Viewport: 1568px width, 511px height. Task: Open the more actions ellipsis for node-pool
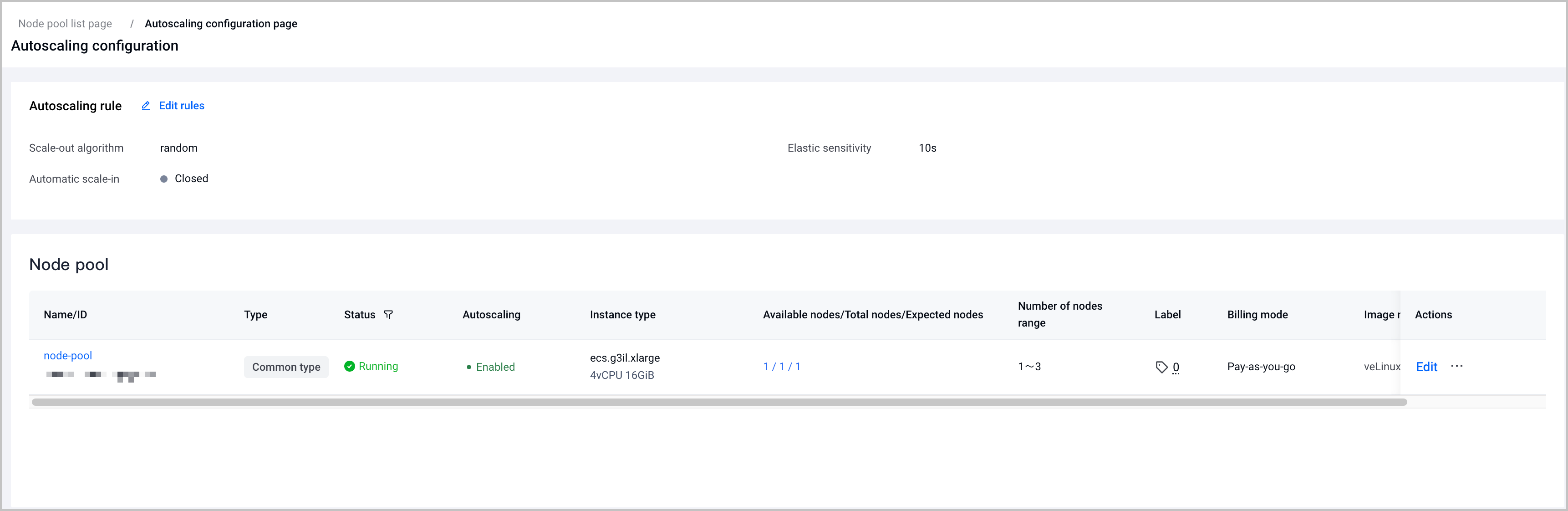pyautogui.click(x=1456, y=366)
